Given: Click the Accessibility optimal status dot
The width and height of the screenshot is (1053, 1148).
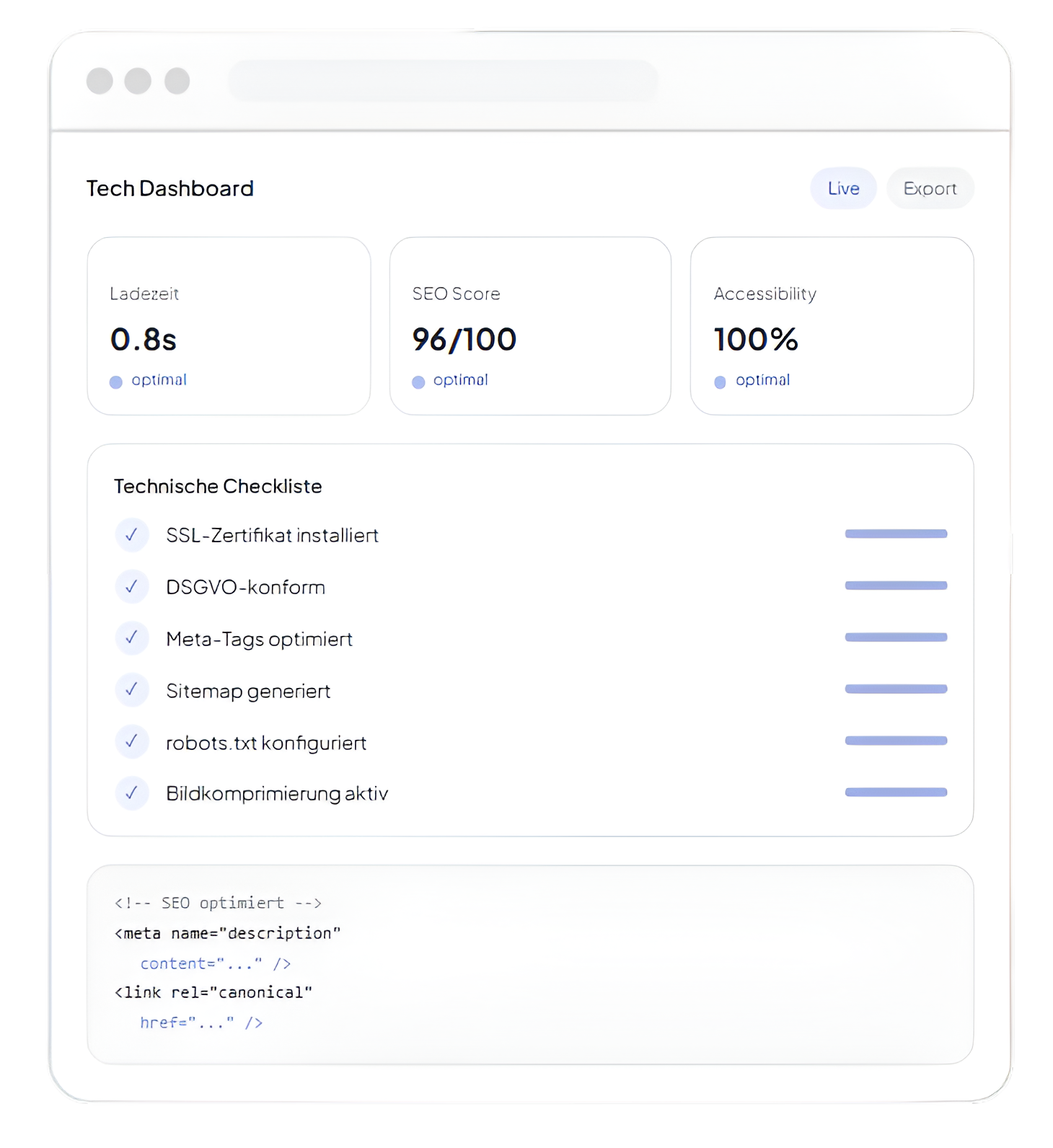Looking at the screenshot, I should [x=720, y=382].
